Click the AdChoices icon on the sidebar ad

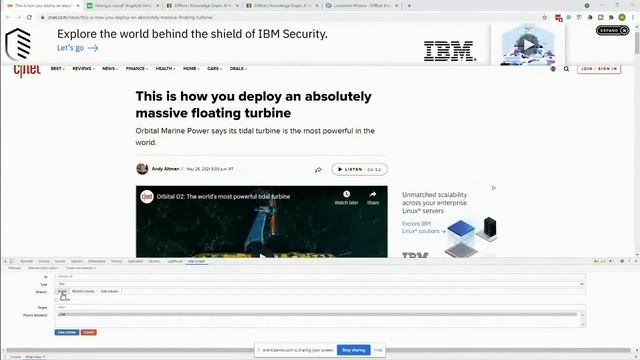click(493, 188)
